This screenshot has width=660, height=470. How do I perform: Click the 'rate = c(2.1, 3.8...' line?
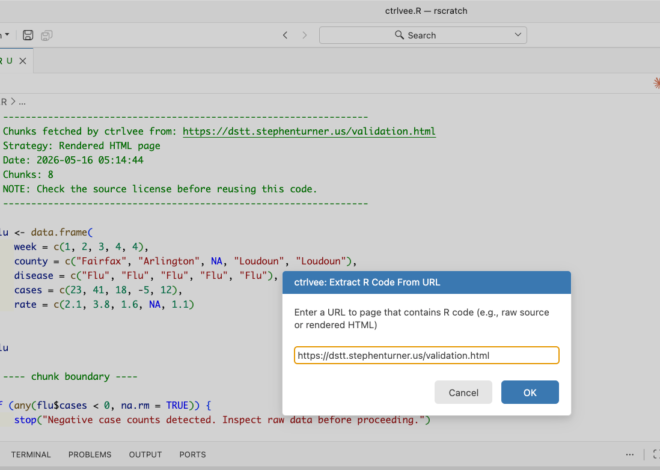(x=104, y=304)
